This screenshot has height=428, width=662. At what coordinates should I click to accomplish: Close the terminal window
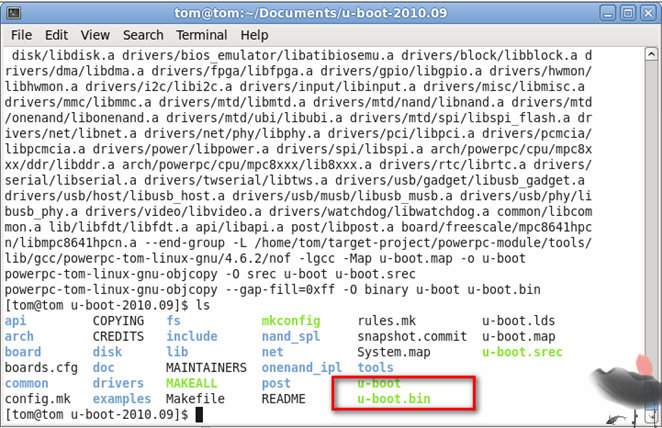[648, 14]
